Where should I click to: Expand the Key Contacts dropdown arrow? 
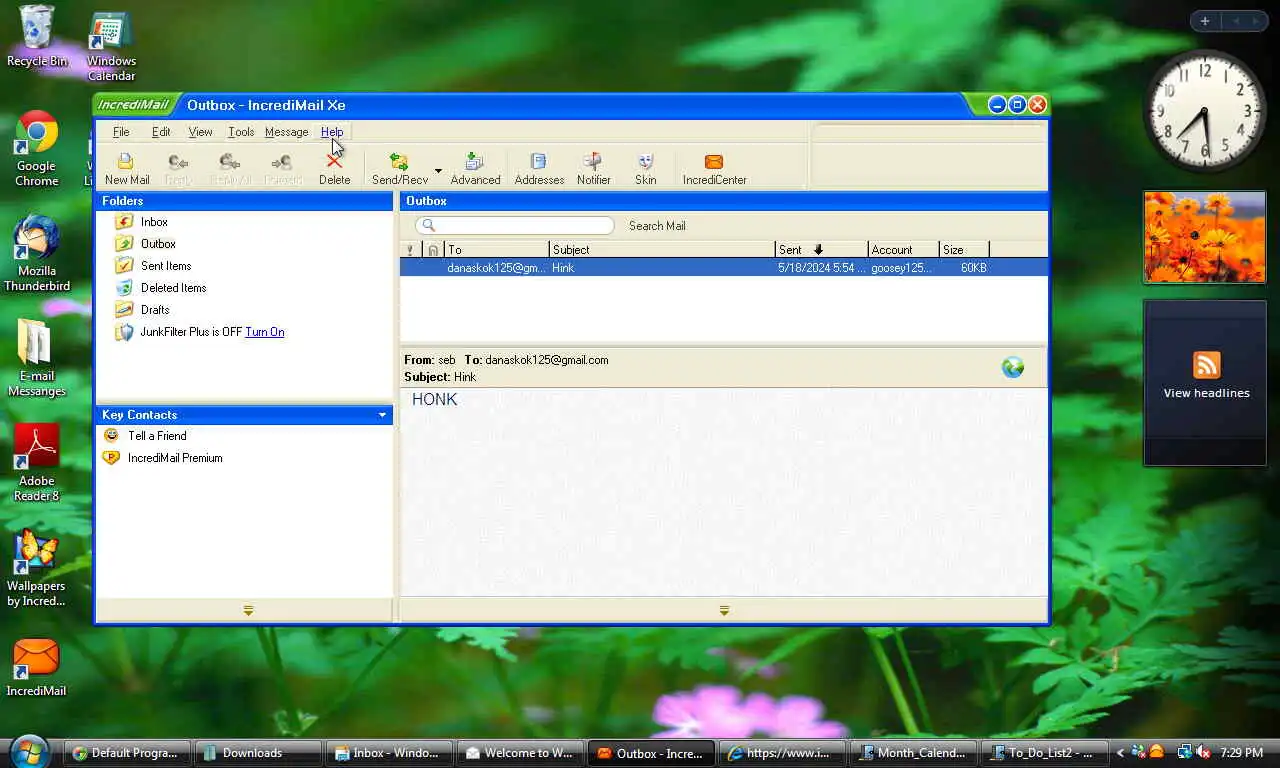click(382, 415)
